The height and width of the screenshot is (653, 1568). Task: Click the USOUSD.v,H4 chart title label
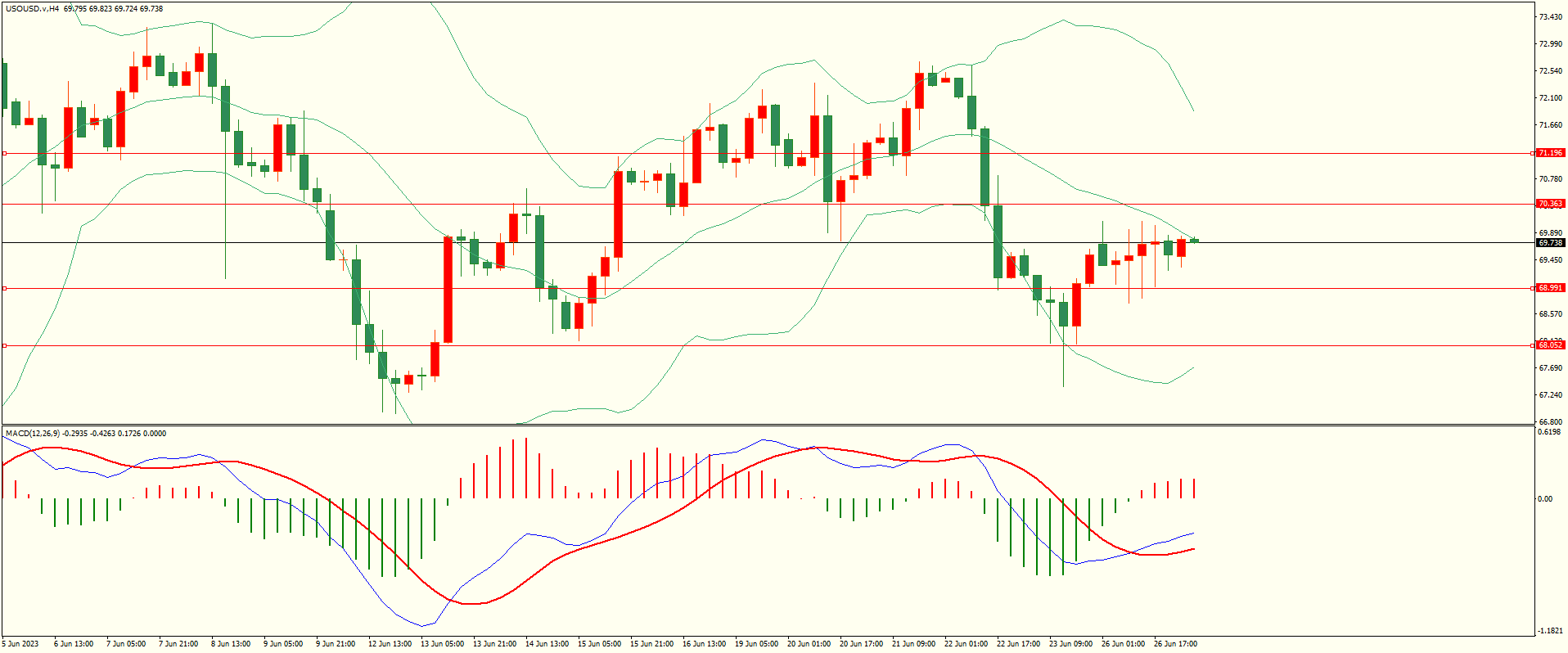(x=32, y=9)
